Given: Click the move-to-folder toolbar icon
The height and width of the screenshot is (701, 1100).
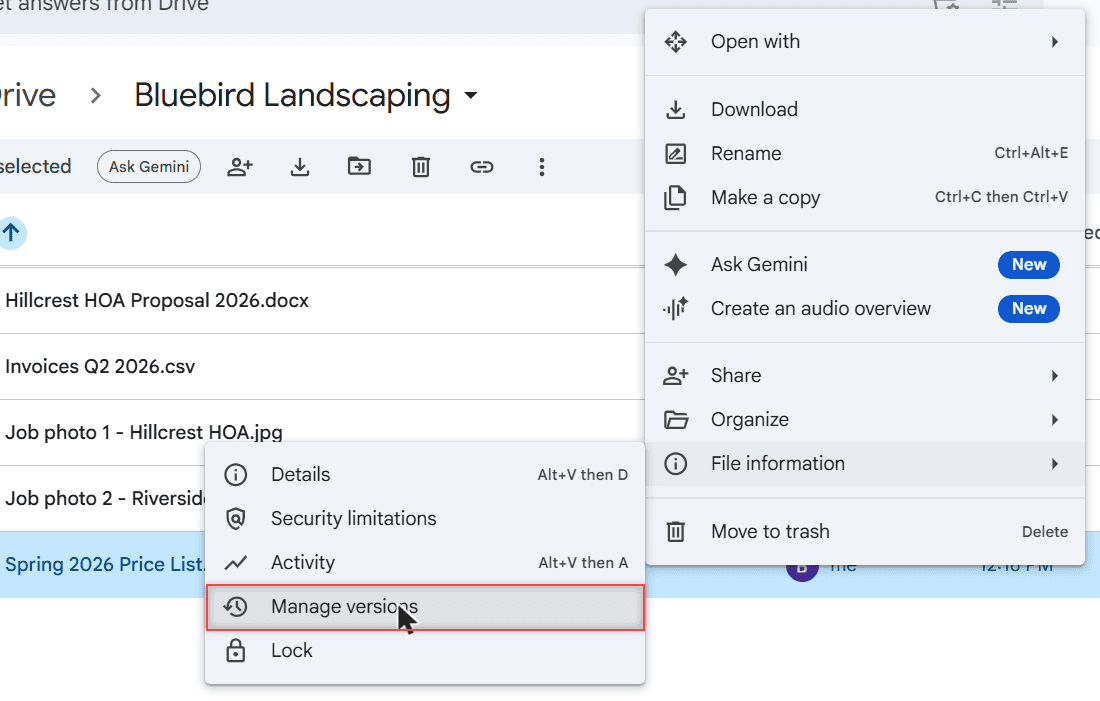Looking at the screenshot, I should tap(359, 167).
